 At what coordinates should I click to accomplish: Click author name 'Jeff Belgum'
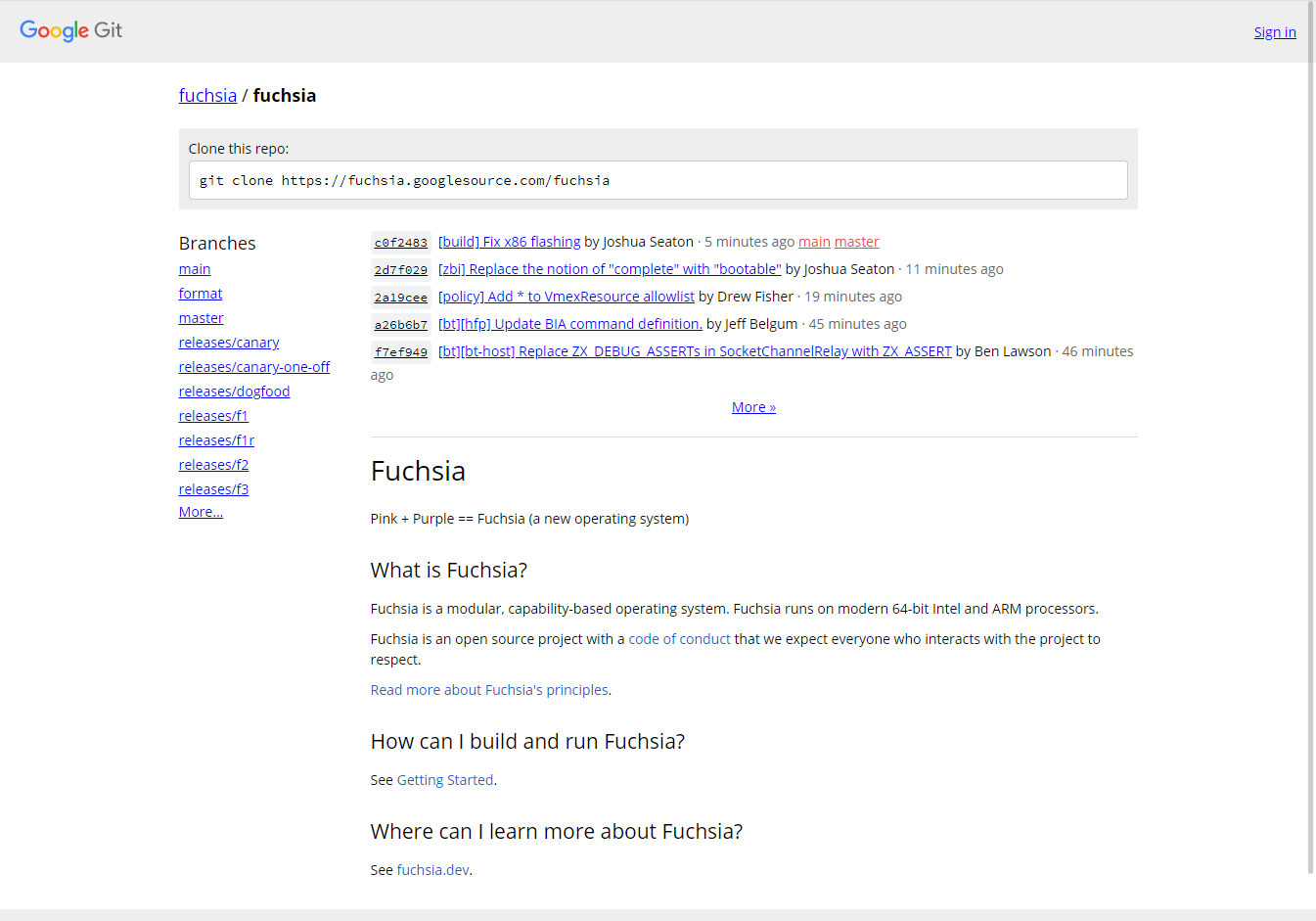tap(761, 324)
